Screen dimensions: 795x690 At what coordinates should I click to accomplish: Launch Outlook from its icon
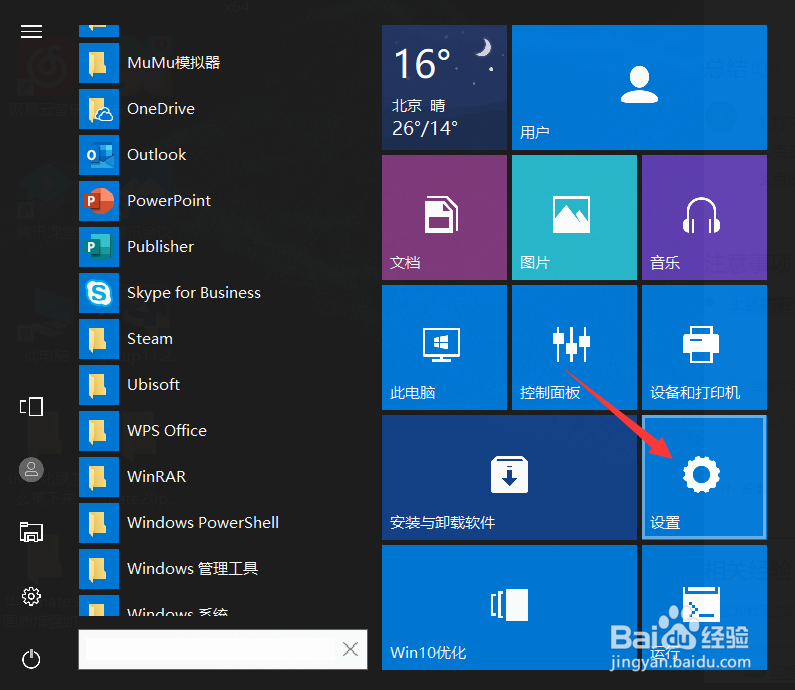(x=99, y=155)
